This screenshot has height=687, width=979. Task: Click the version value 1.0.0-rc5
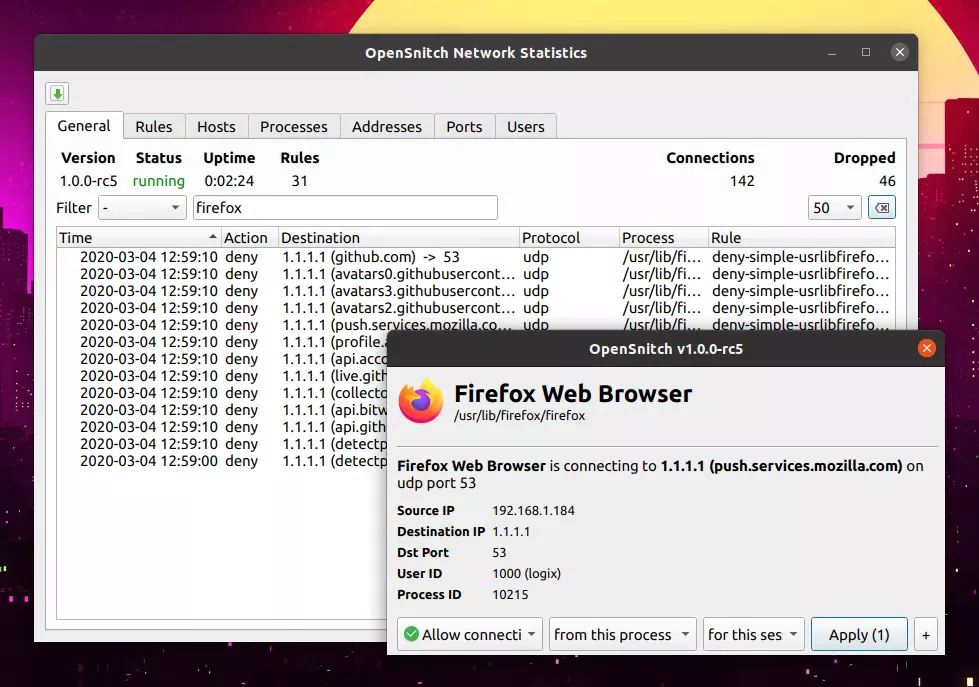coord(88,181)
